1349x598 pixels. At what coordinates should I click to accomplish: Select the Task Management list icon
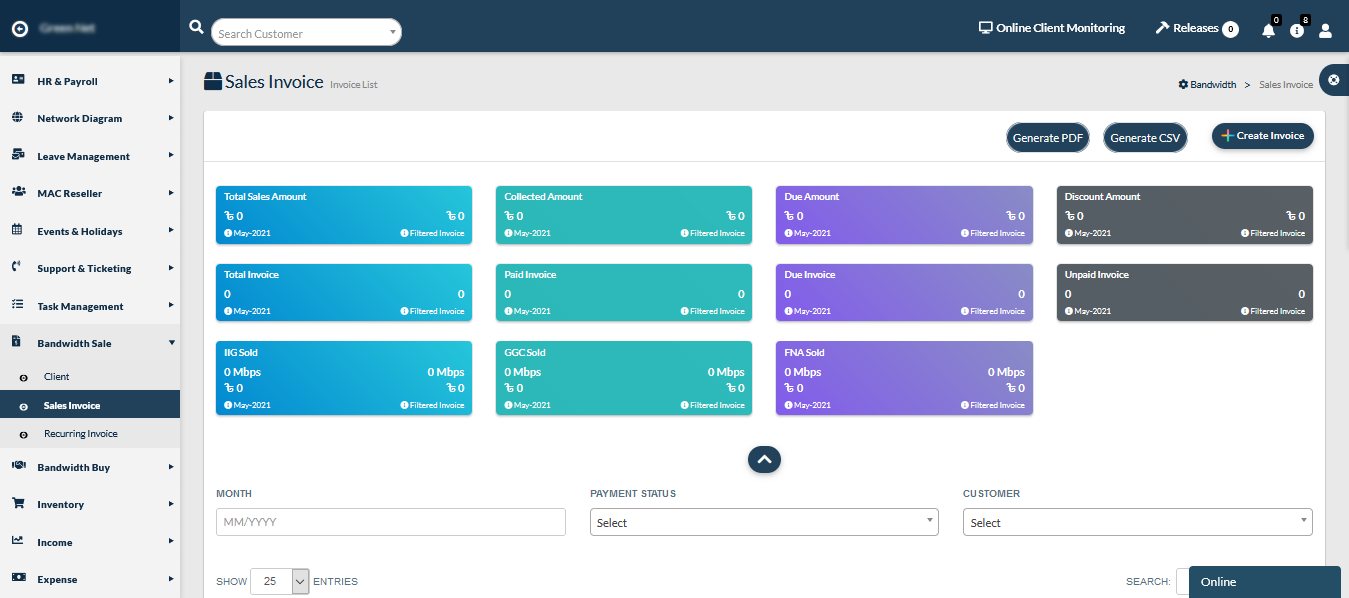click(17, 305)
